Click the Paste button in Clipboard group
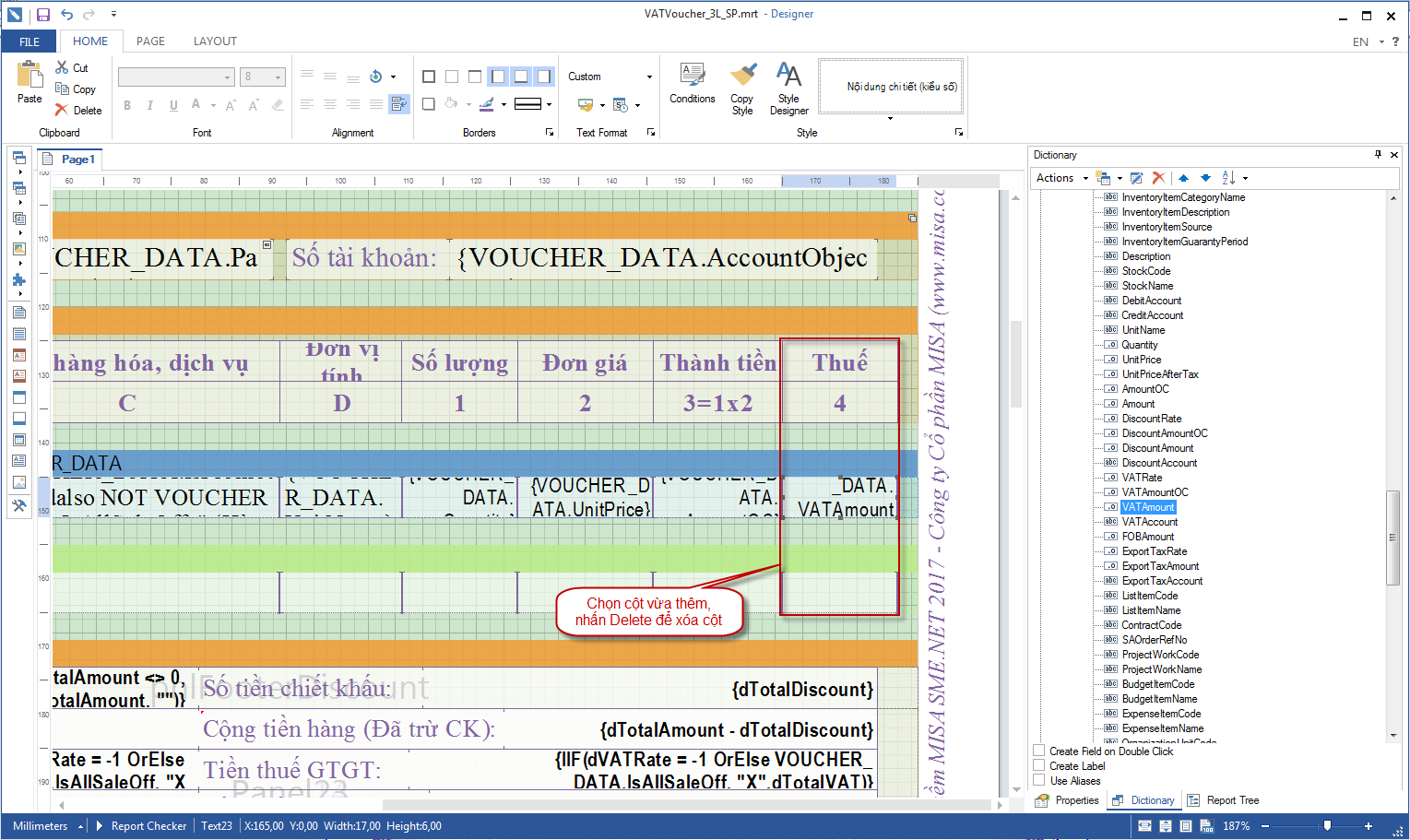This screenshot has width=1410, height=840. coord(30,83)
